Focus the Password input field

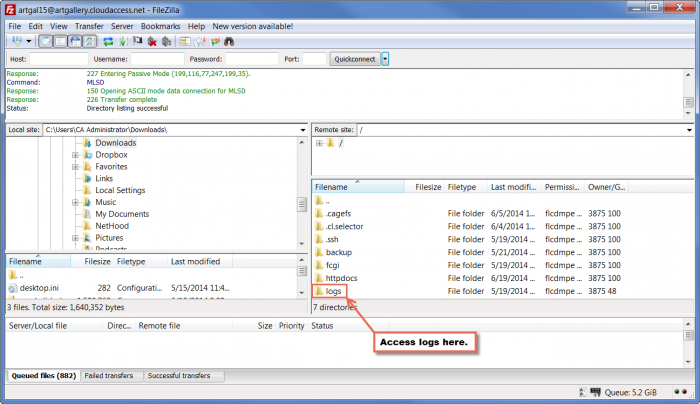tap(252, 59)
